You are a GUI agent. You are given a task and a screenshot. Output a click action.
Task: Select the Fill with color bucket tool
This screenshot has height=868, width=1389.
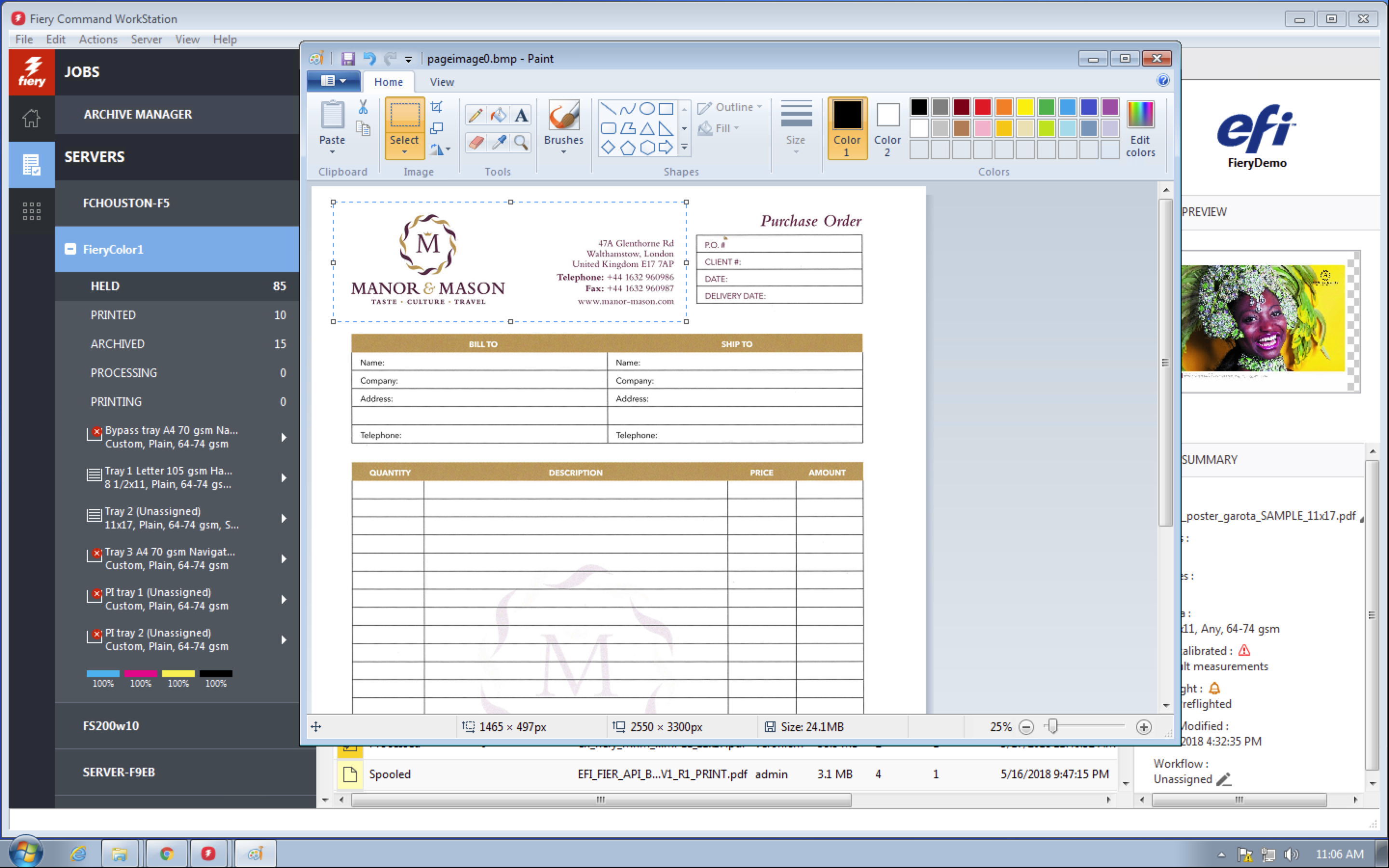(x=498, y=115)
